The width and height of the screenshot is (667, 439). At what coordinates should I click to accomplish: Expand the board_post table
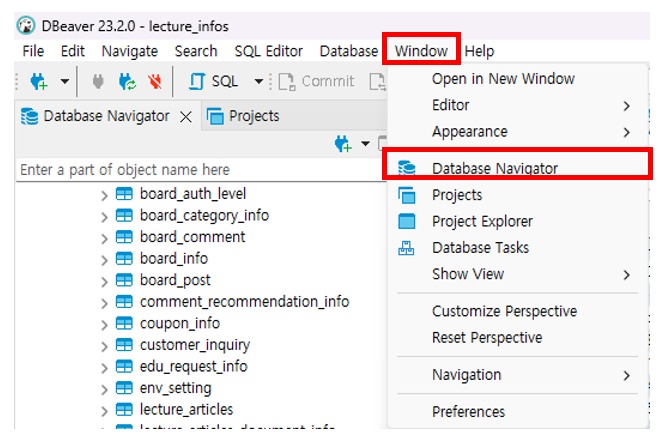click(104, 282)
